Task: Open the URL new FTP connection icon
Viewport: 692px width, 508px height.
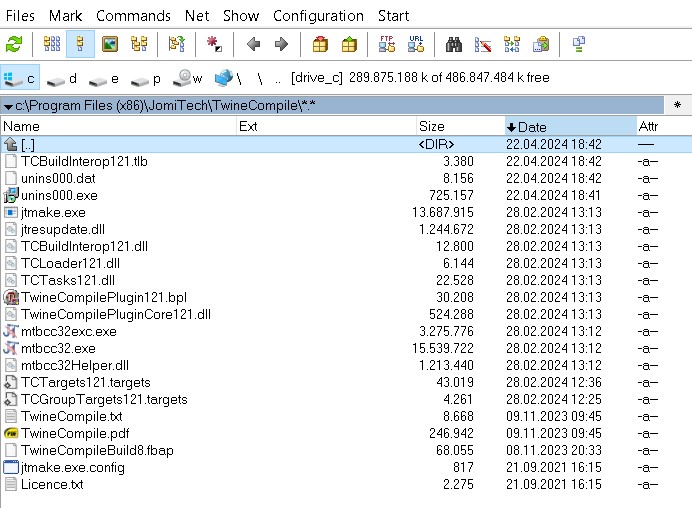Action: pos(416,44)
